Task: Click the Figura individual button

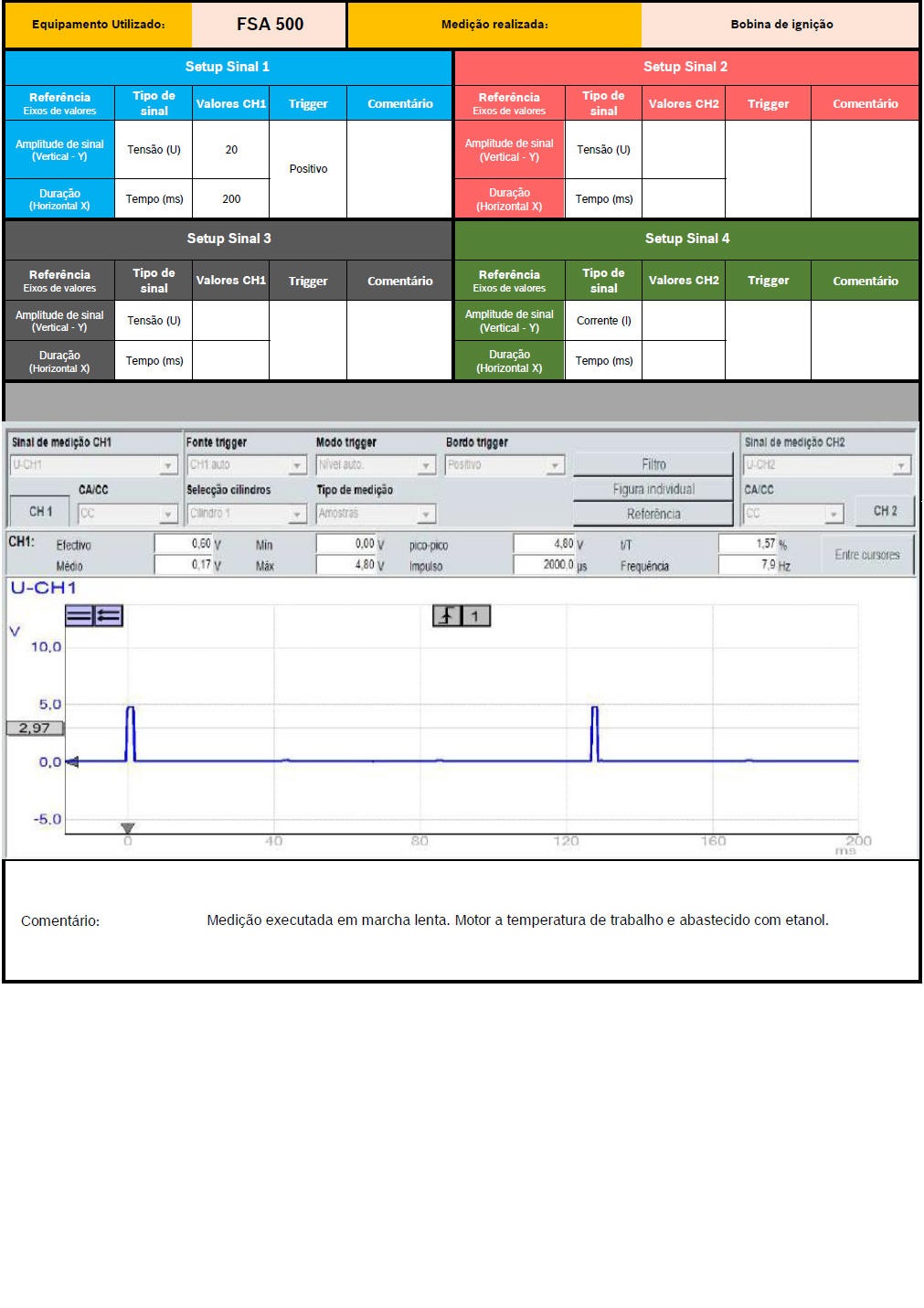Action: [653, 489]
